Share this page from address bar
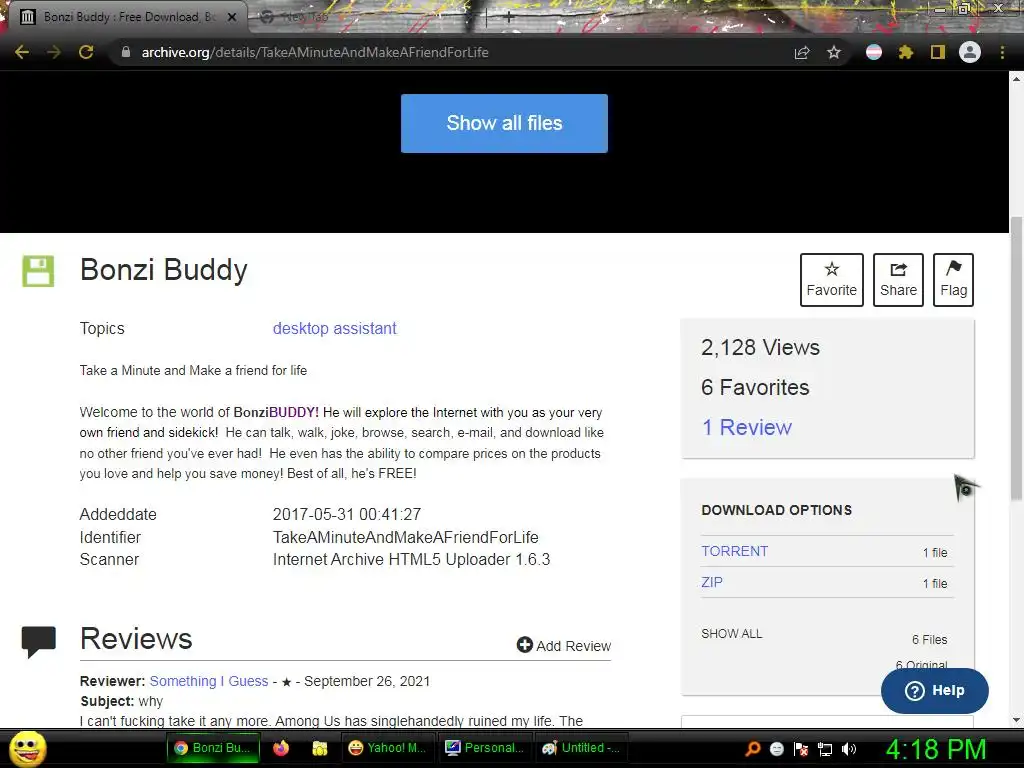The image size is (1024, 768). (x=802, y=52)
